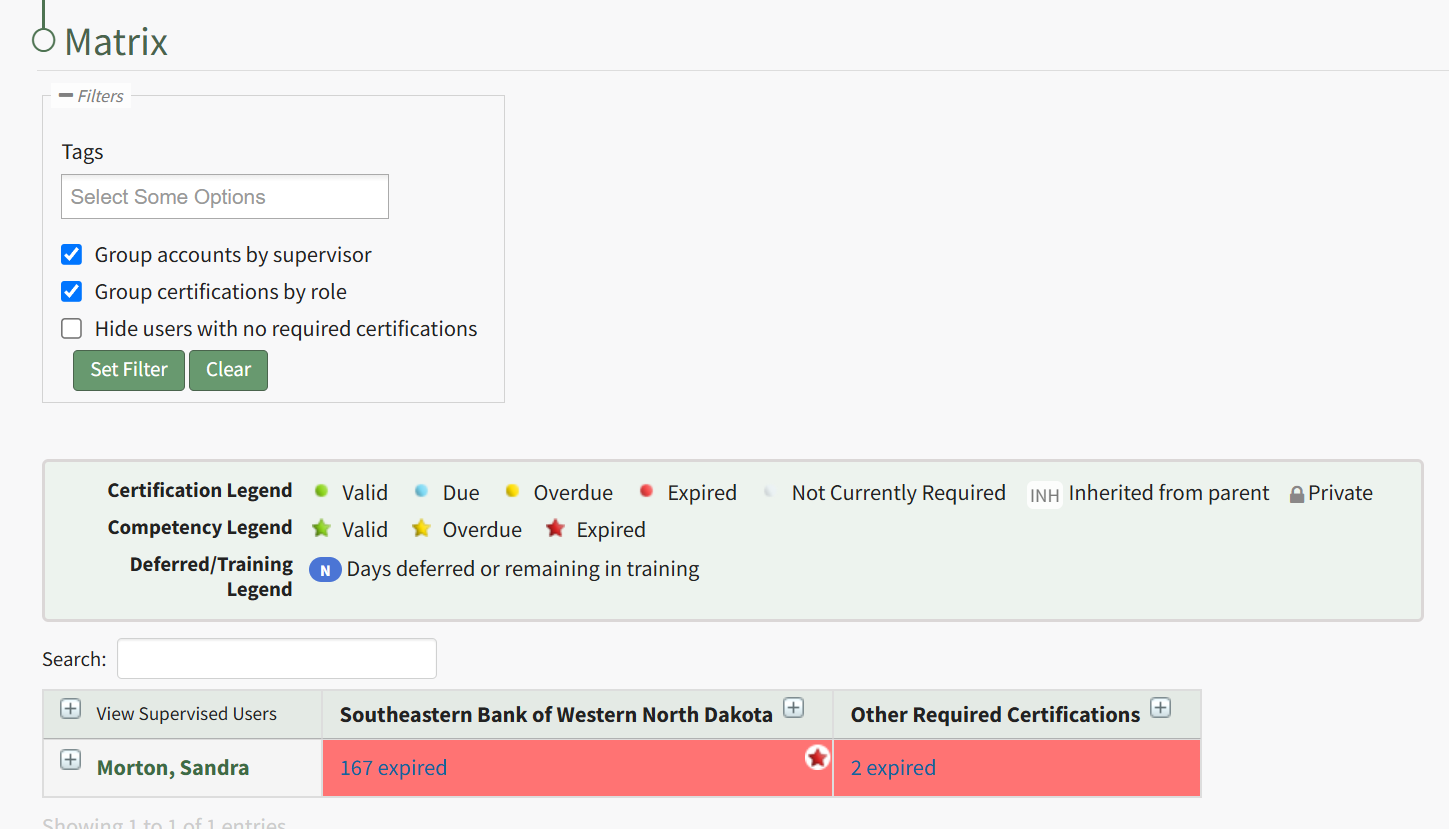The image size is (1449, 829).
Task: Click Days deferred or remaining in training text
Action: pos(523,569)
